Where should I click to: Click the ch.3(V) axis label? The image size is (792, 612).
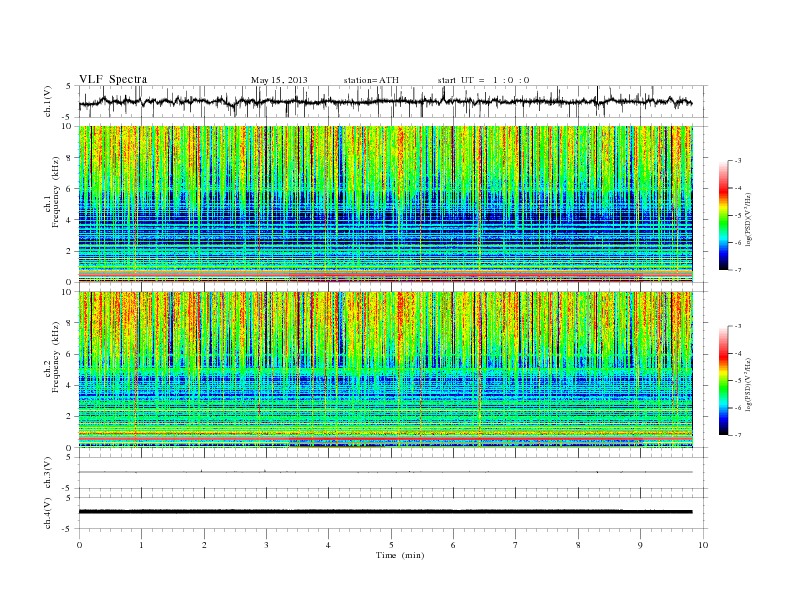48,473
